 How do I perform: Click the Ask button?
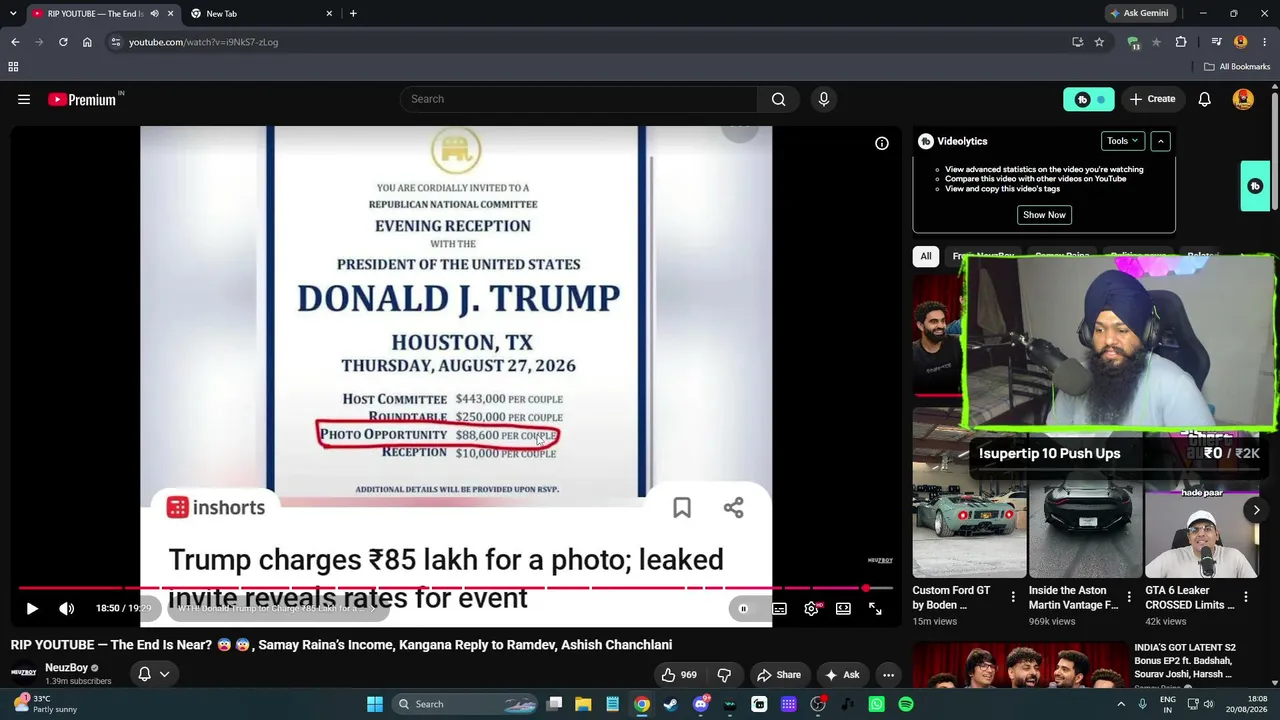841,675
